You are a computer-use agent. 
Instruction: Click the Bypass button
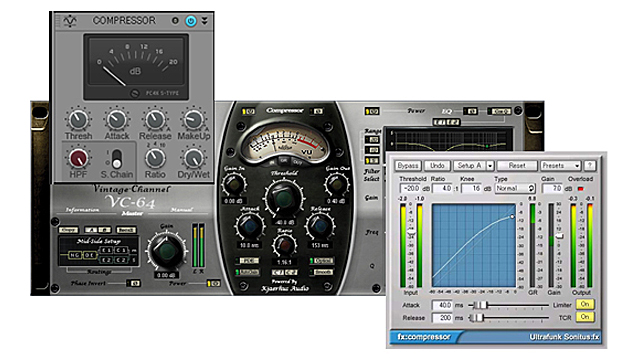coord(407,165)
